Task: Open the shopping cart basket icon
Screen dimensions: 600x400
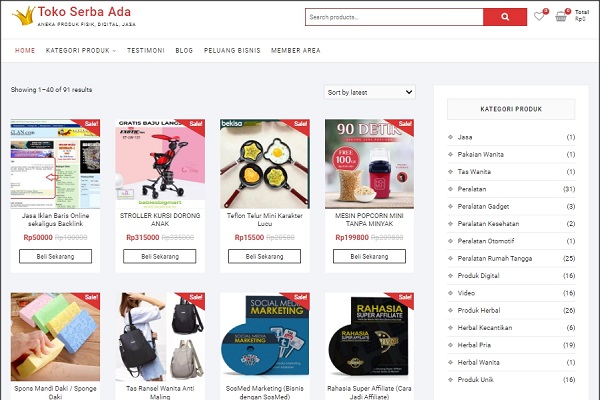Action: pos(561,16)
